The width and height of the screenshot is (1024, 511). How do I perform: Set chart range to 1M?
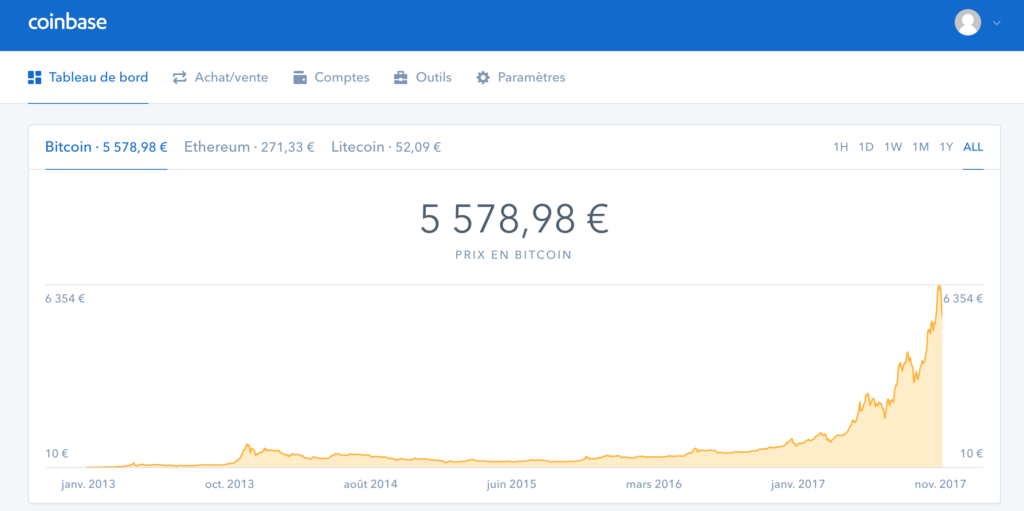click(x=920, y=148)
